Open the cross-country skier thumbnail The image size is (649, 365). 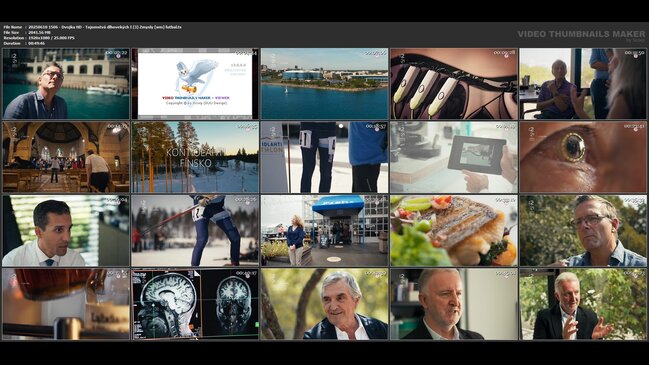195,231
